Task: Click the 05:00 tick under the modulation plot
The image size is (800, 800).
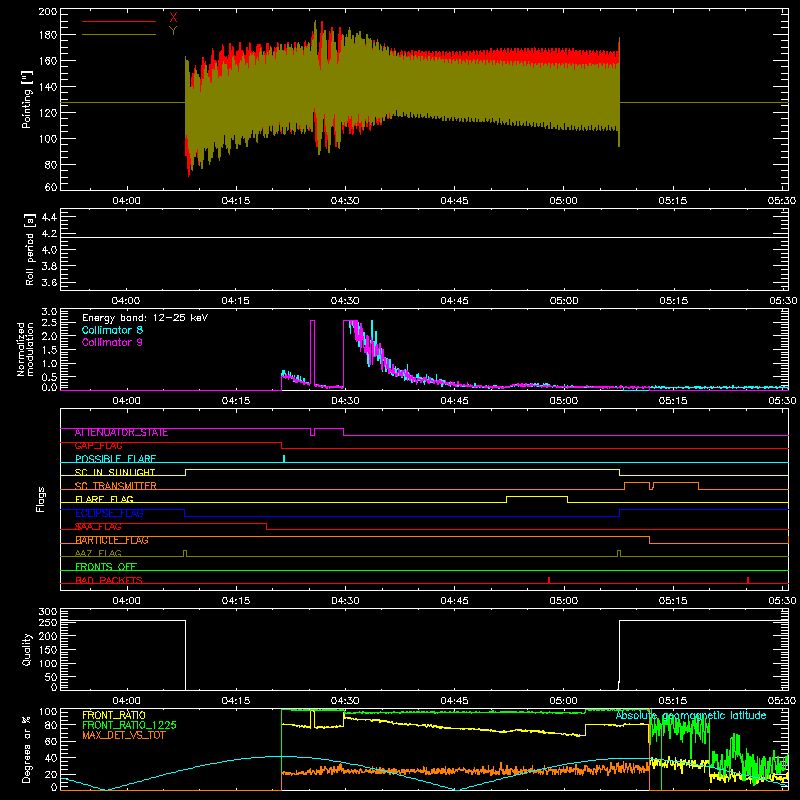Action: coord(563,401)
